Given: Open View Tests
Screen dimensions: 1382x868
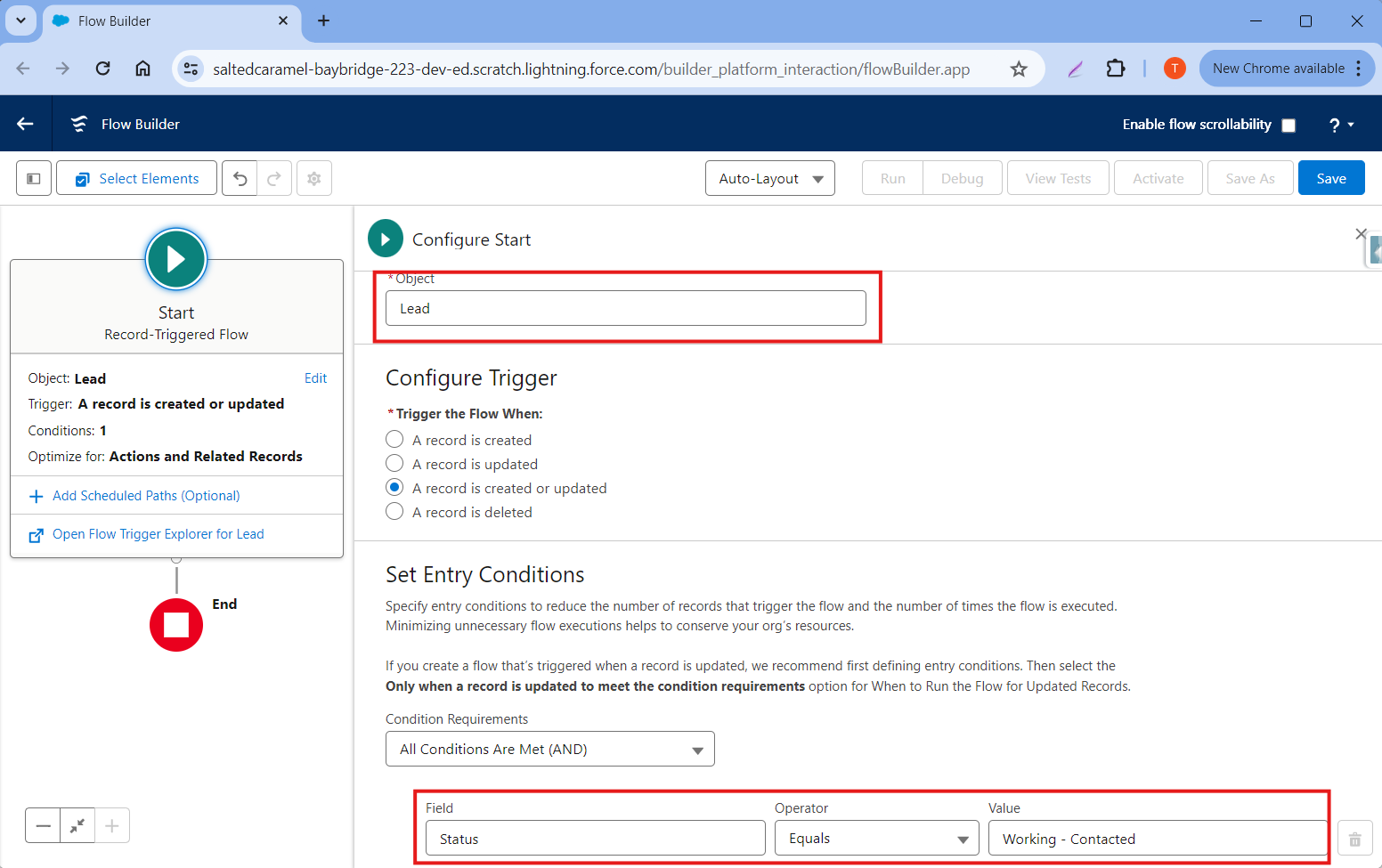Looking at the screenshot, I should tap(1058, 178).
